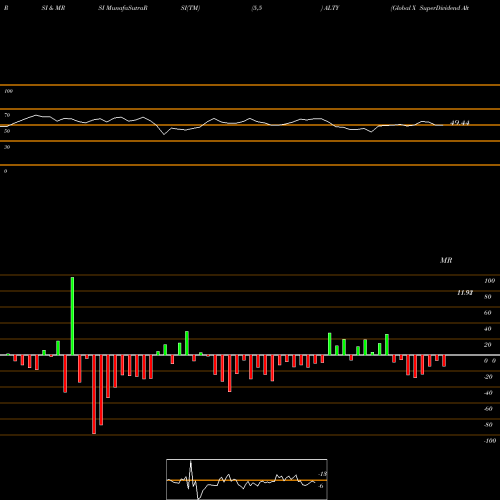Click the MR axis label -40

488,393
